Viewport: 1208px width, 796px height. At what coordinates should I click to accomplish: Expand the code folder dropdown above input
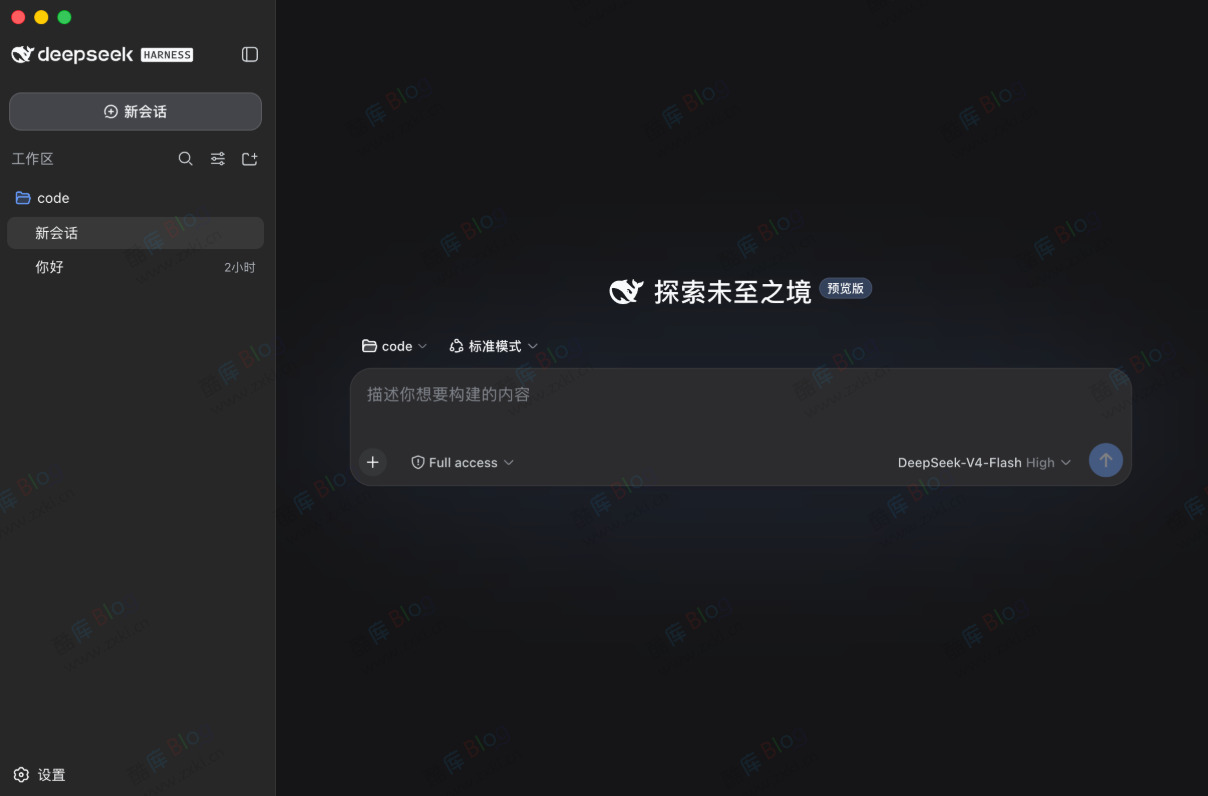click(394, 346)
